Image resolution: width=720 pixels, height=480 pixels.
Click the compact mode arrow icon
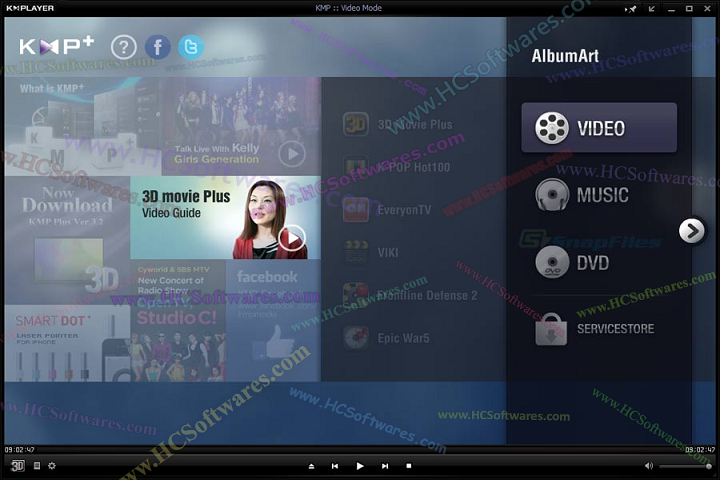[x=652, y=9]
